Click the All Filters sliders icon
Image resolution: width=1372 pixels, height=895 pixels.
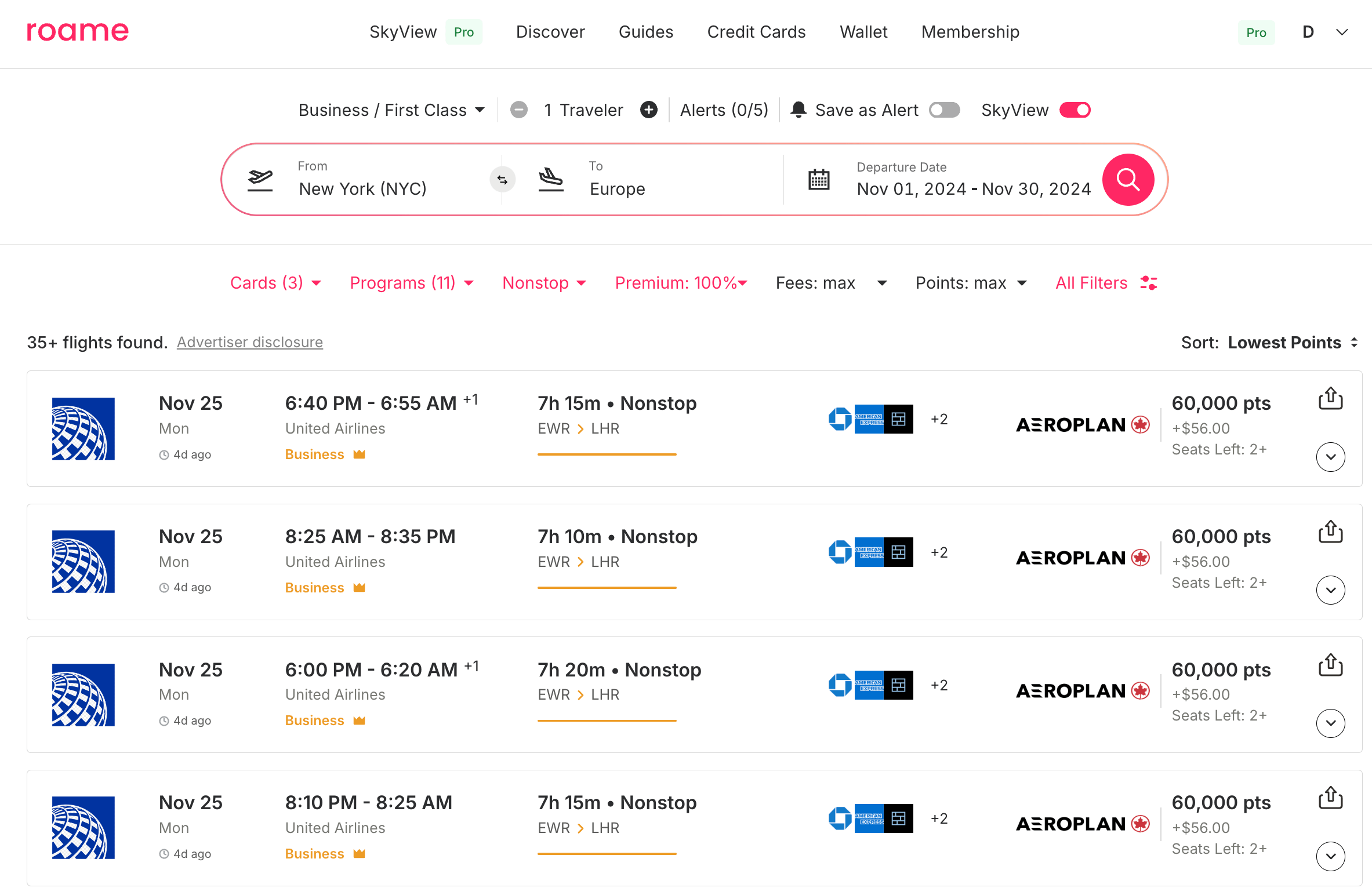(1149, 283)
